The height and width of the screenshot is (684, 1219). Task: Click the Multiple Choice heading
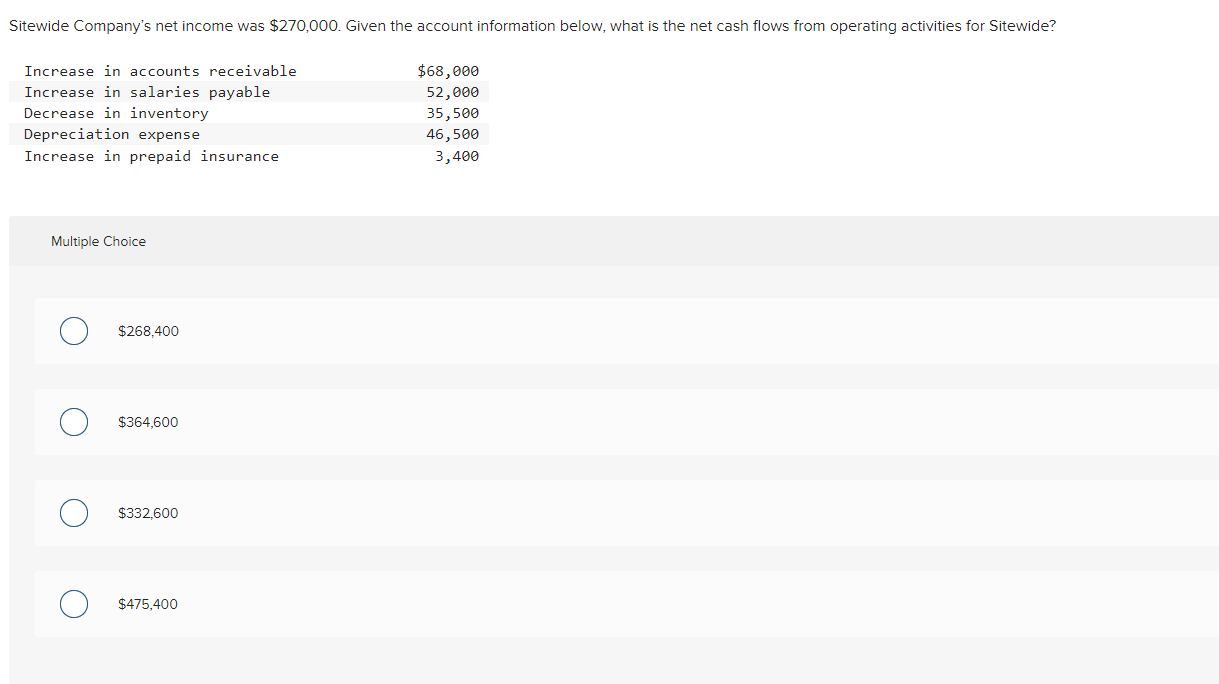tap(98, 241)
